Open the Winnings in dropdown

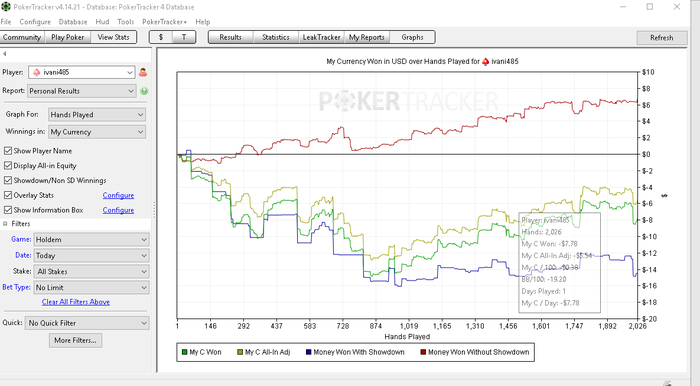[x=97, y=132]
